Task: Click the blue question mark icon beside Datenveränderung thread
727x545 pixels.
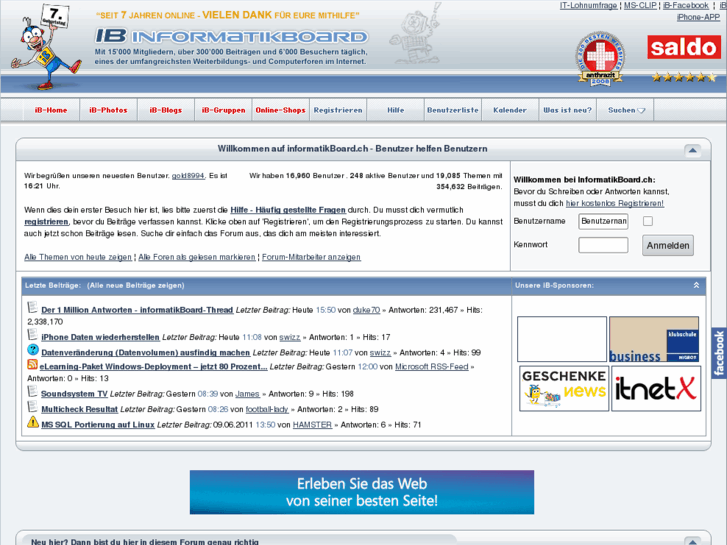Action: click(32, 350)
